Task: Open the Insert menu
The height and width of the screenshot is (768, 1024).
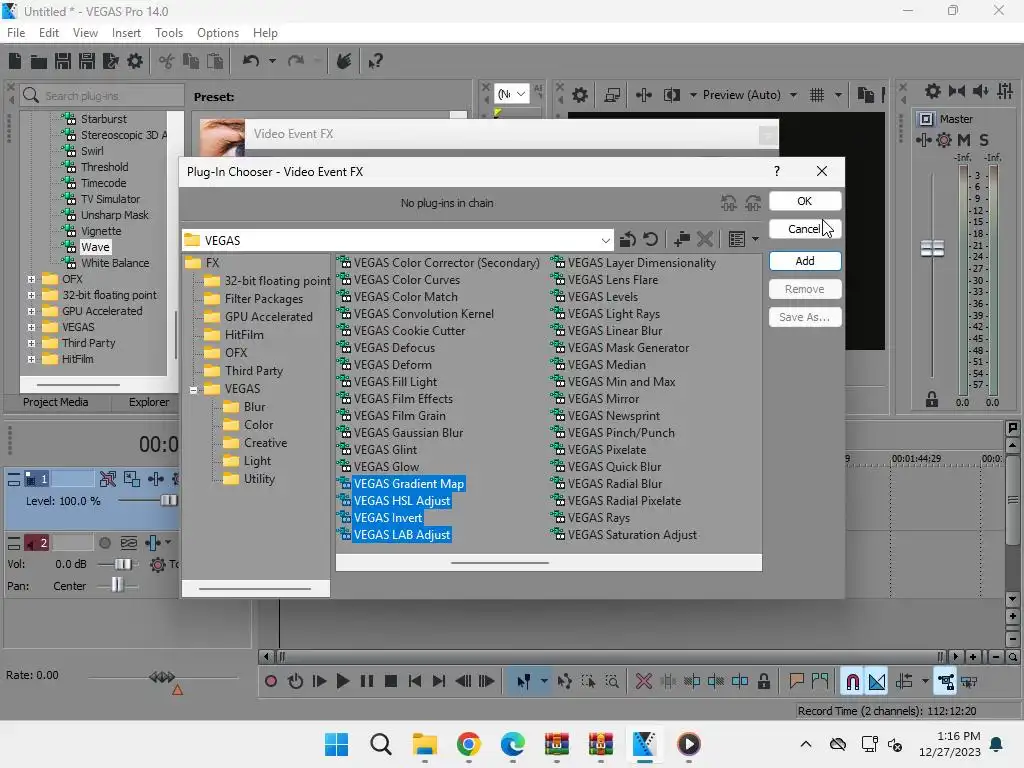Action: tap(126, 33)
